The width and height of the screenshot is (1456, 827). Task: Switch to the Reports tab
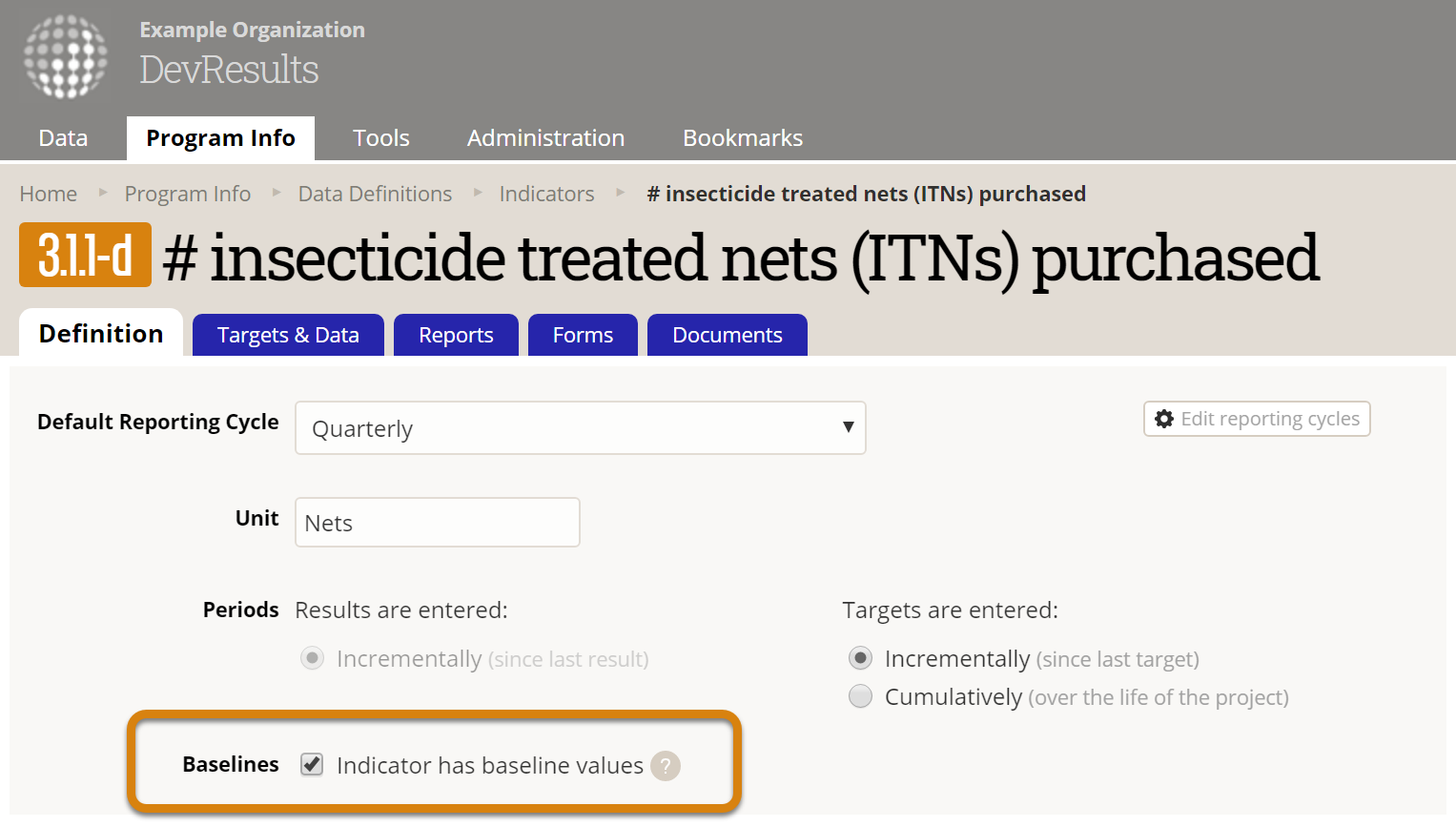pyautogui.click(x=456, y=335)
